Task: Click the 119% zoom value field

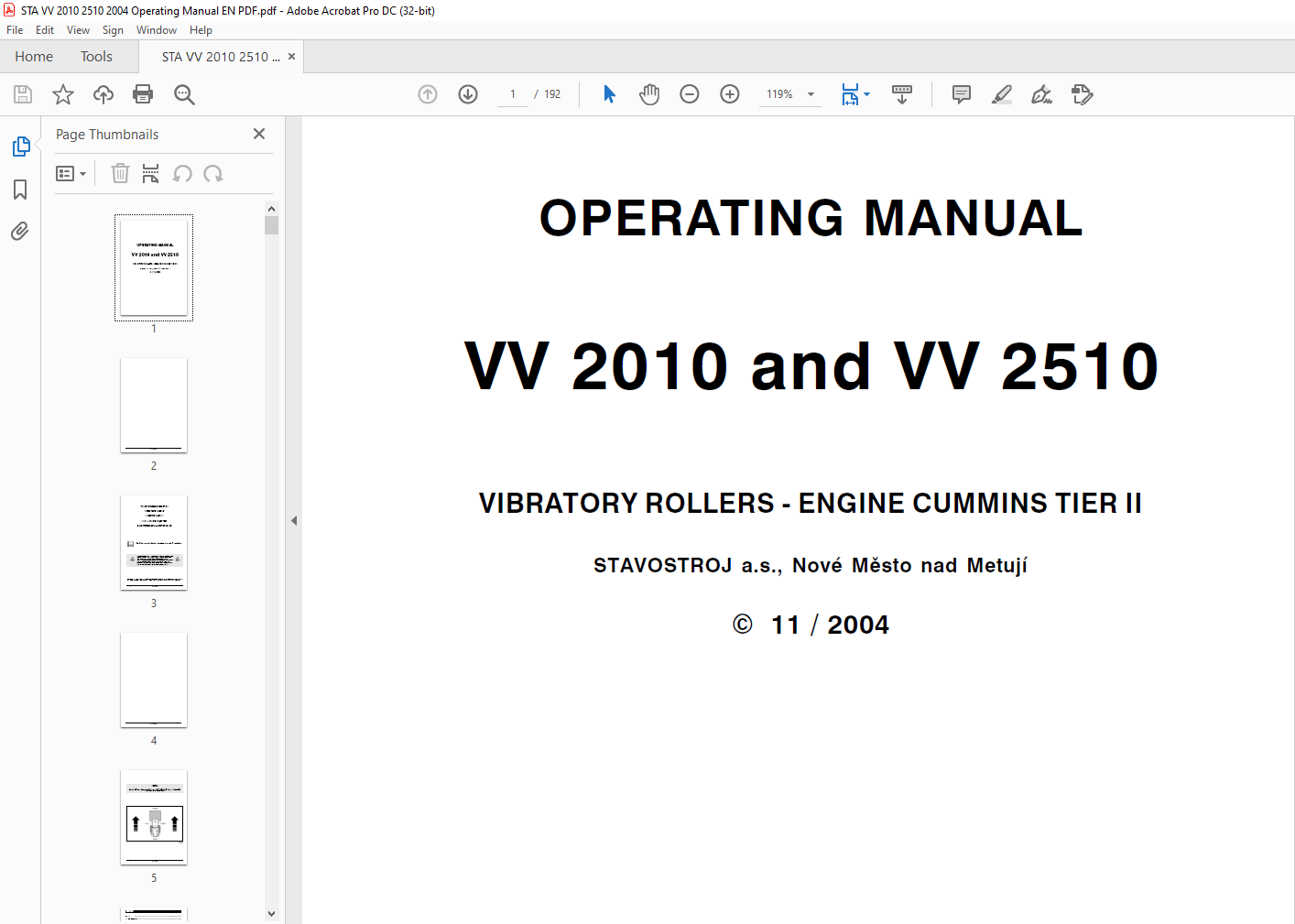Action: click(780, 94)
